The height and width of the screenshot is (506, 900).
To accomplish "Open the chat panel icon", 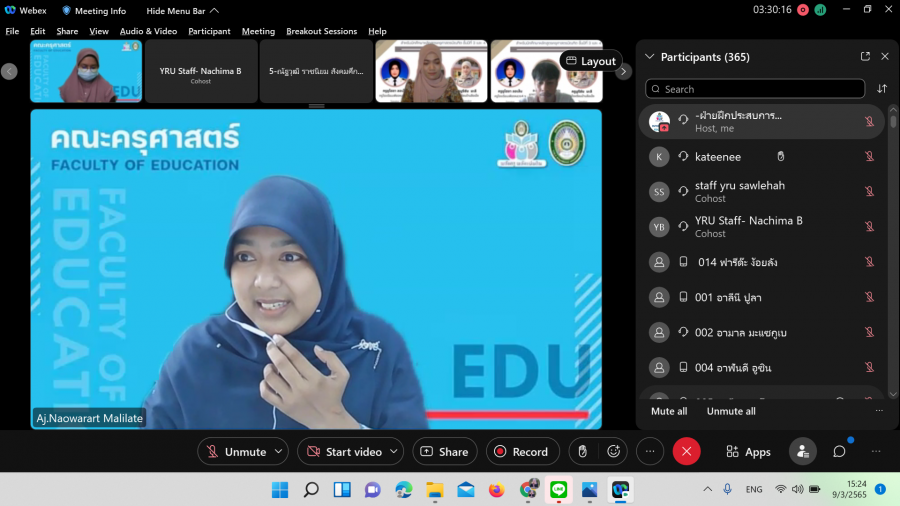I will tap(839, 452).
